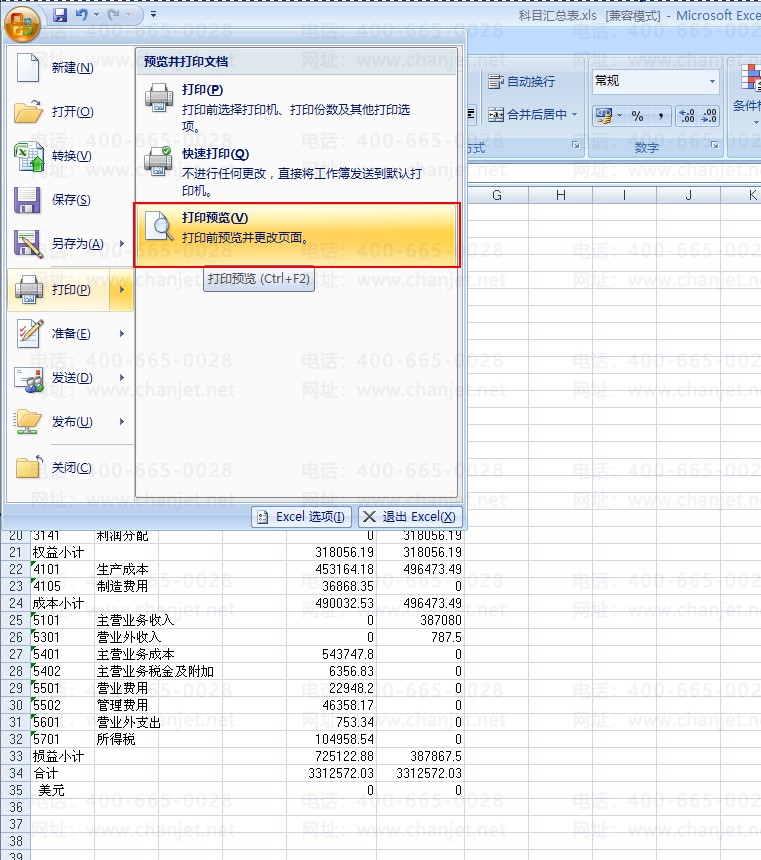Image resolution: width=761 pixels, height=860 pixels.
Task: Choose Print Preview (打印预览) option
Action: [x=296, y=235]
